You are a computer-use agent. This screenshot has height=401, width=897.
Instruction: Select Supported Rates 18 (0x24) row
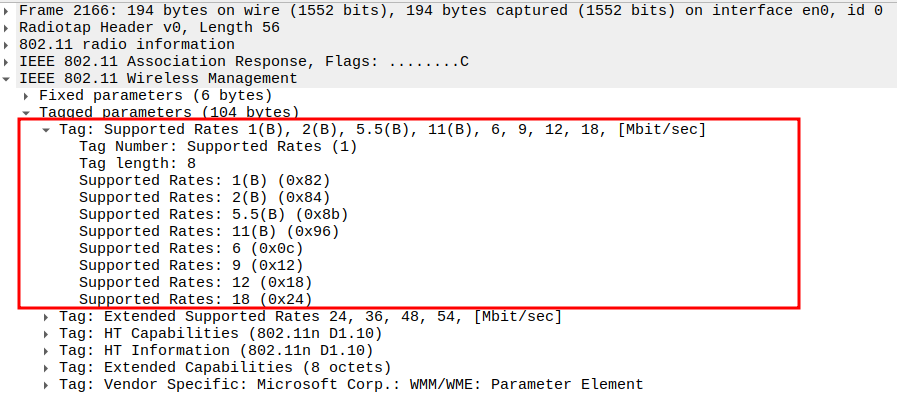[x=195, y=300]
